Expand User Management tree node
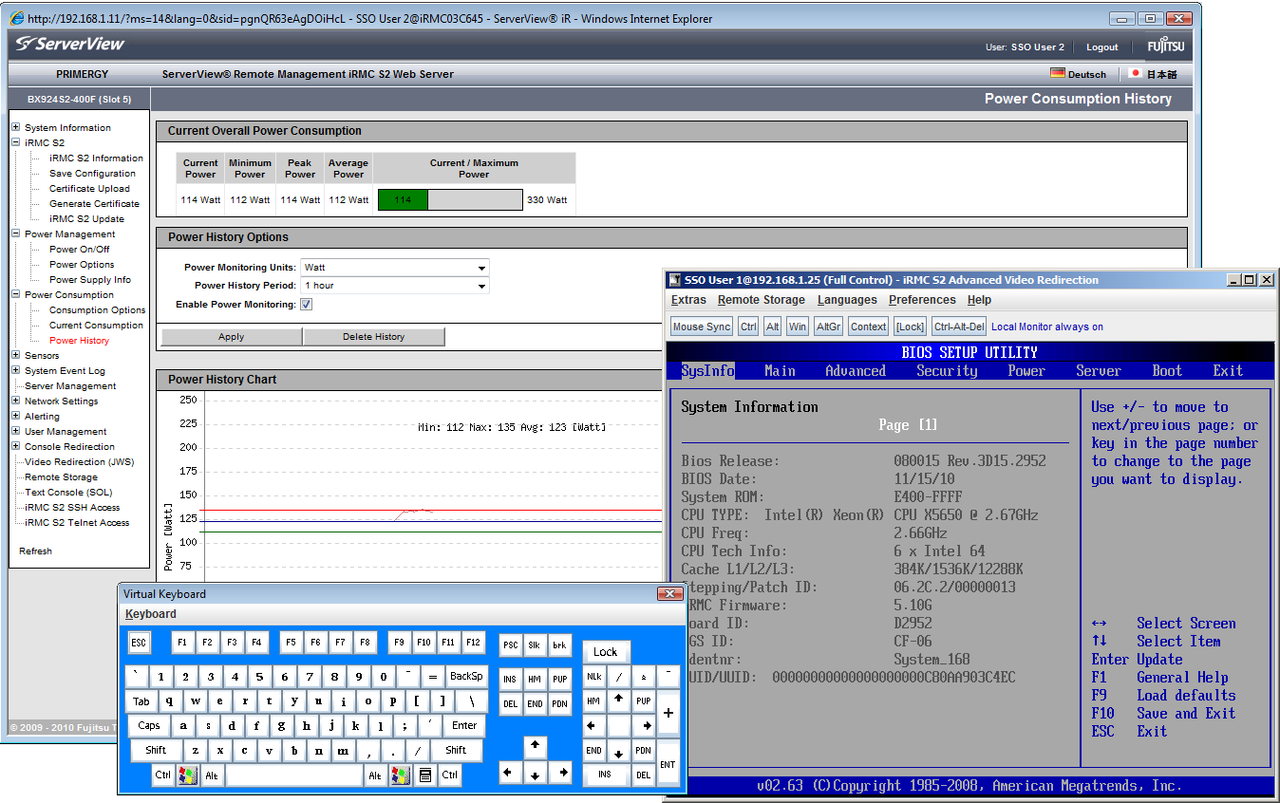 16,431
